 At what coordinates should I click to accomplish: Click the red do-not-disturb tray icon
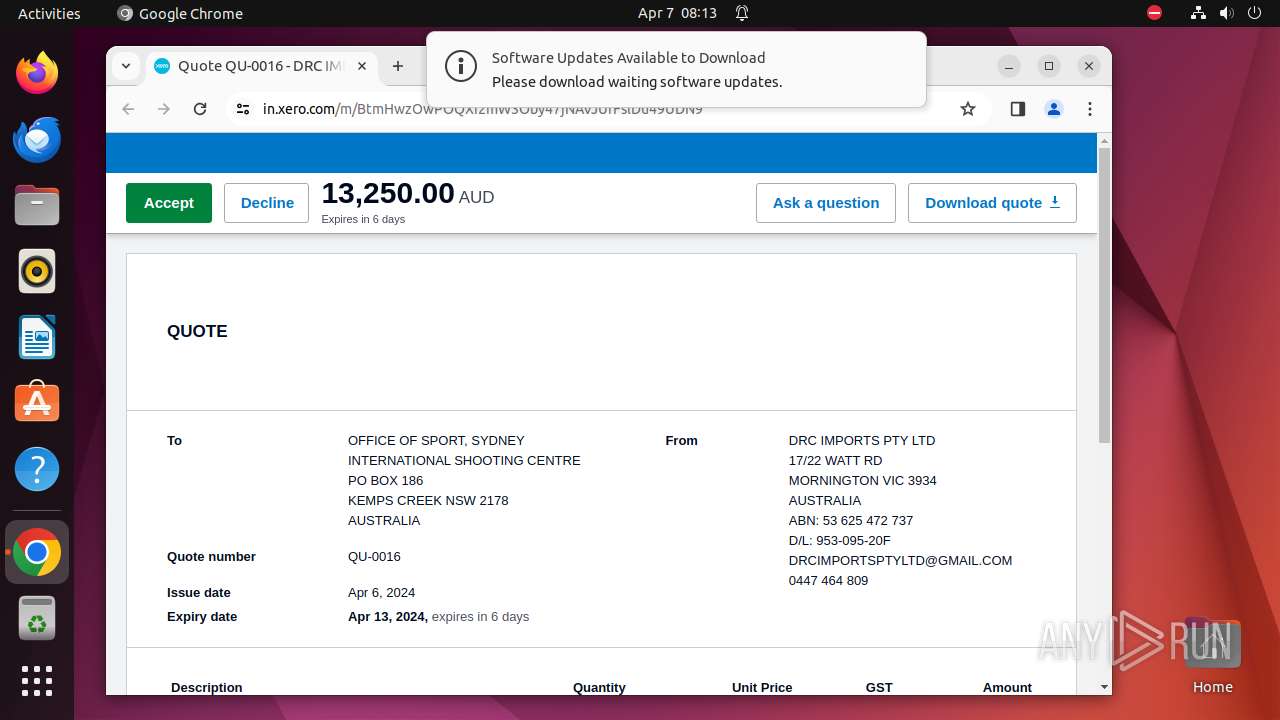tap(1154, 13)
